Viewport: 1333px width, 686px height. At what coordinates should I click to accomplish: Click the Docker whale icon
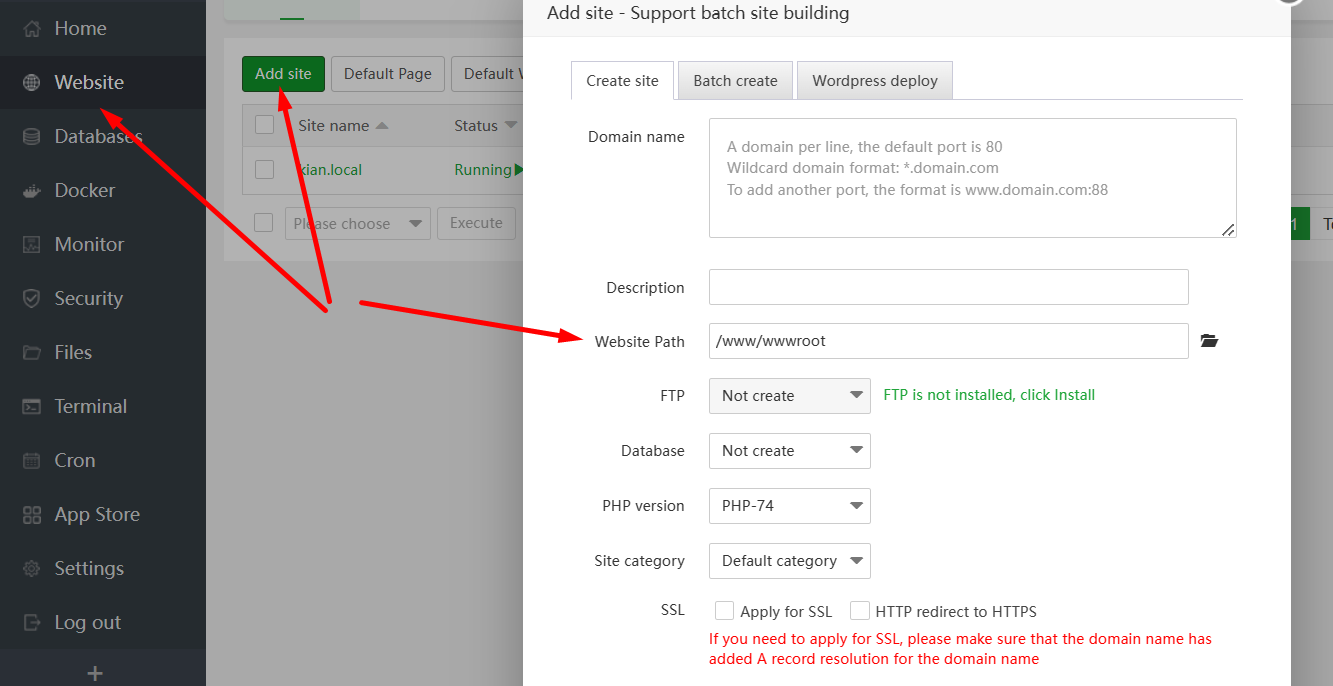coord(32,191)
